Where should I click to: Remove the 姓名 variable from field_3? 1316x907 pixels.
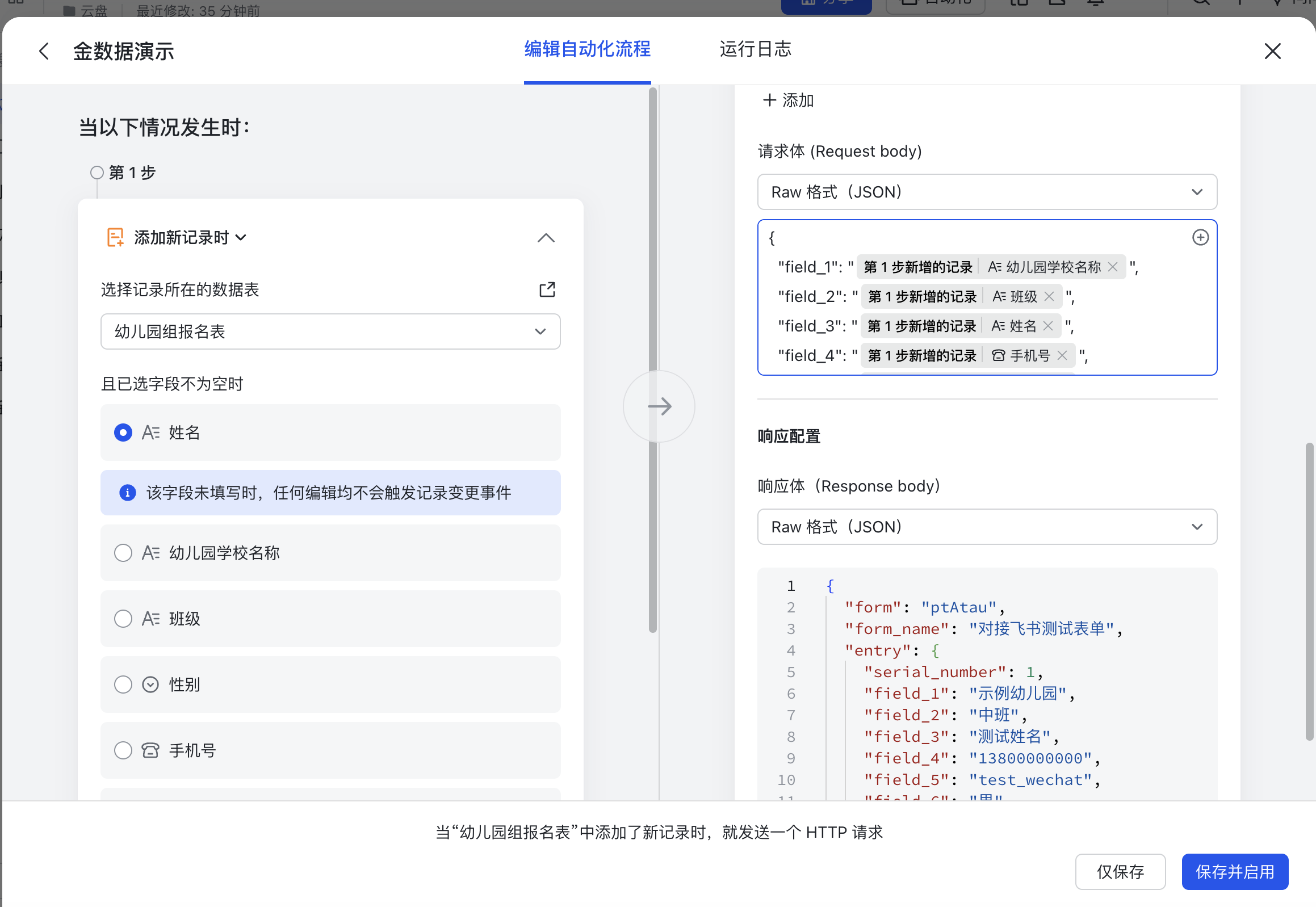(x=1047, y=326)
